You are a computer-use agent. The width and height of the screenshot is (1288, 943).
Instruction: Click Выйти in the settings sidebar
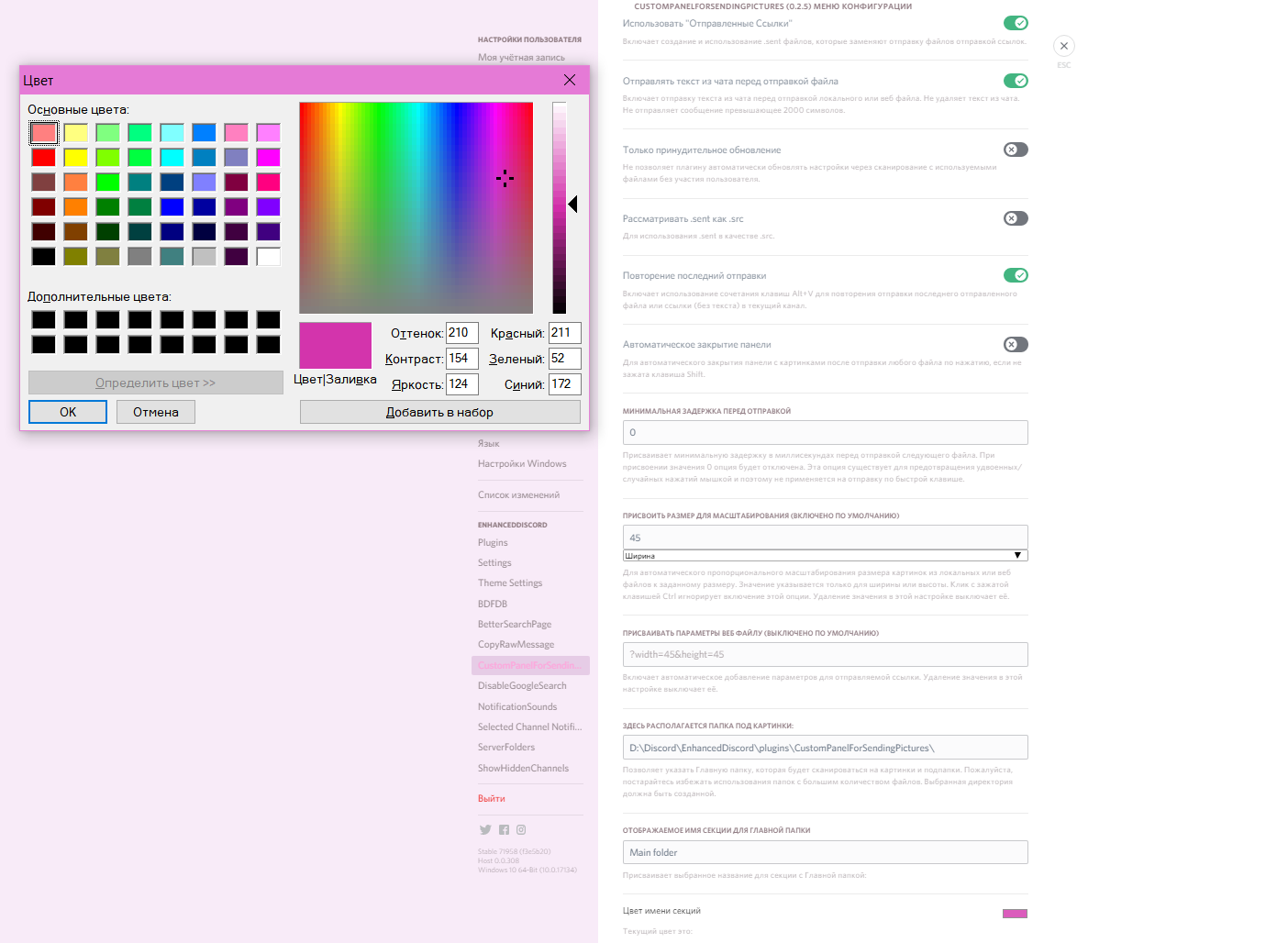(x=492, y=798)
